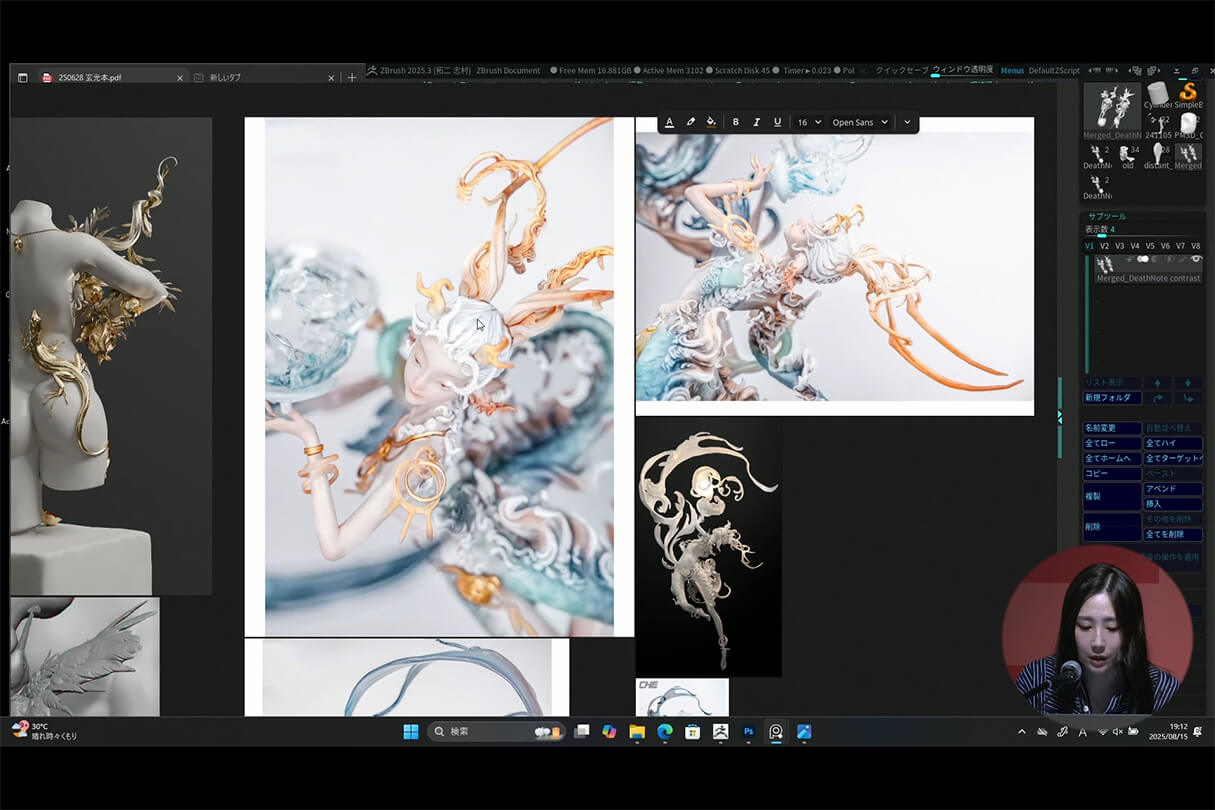Click the fill color bucket icon
The height and width of the screenshot is (810, 1215).
711,122
